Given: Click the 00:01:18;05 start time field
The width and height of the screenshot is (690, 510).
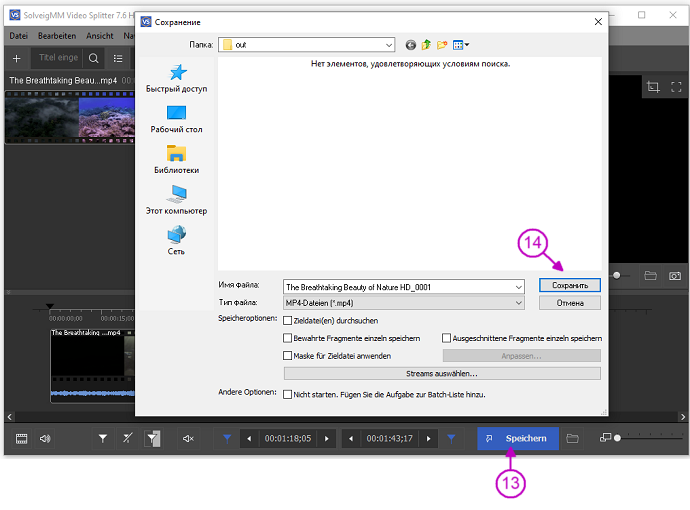Looking at the screenshot, I should (x=288, y=438).
